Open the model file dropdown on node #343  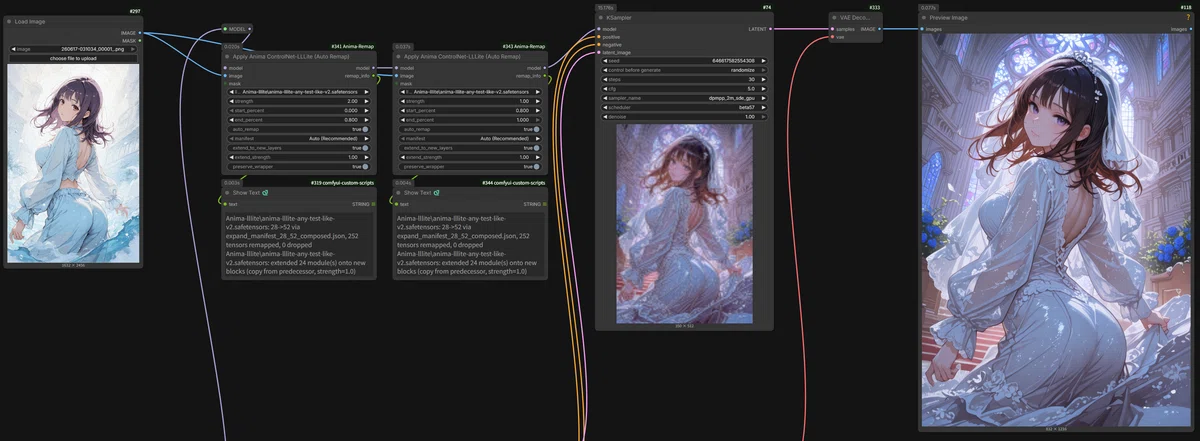click(x=469, y=92)
